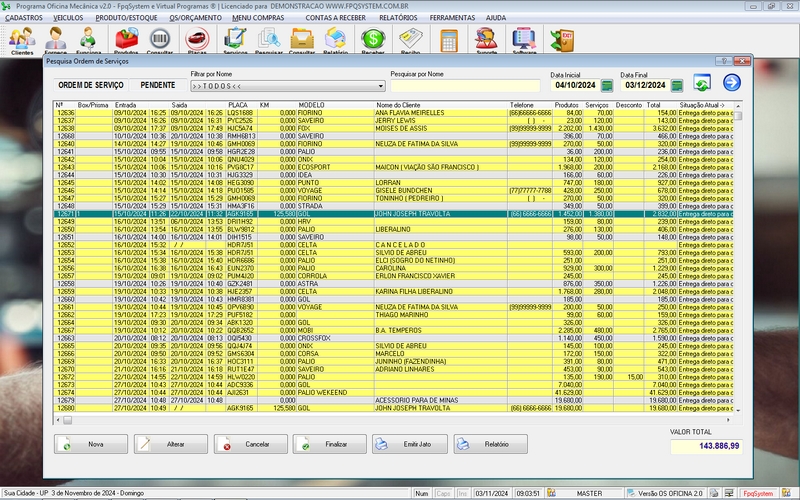This screenshot has height=500, width=800.
Task: Click the Receber dollar icon
Action: pos(373,40)
